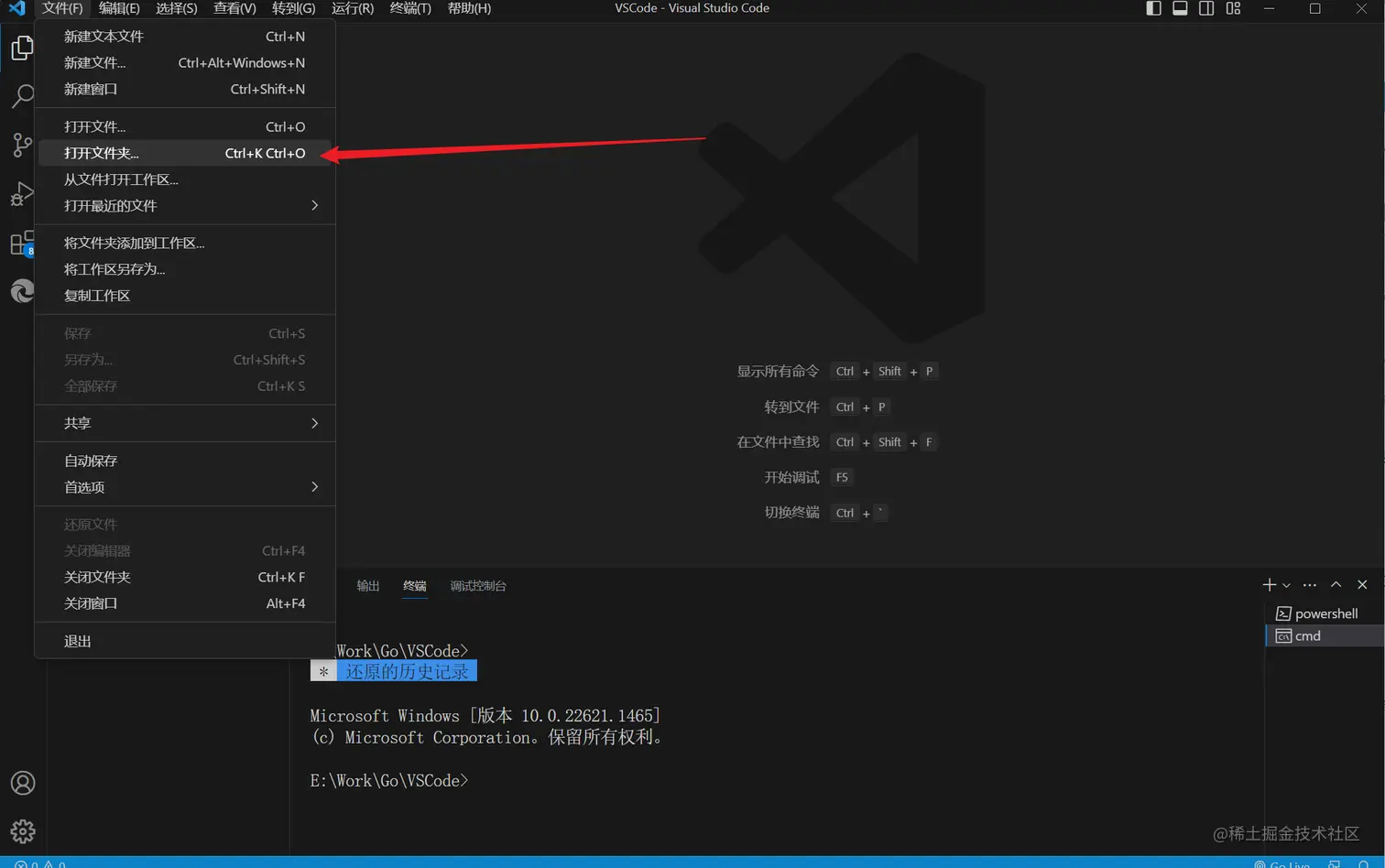The width and height of the screenshot is (1385, 868).
Task: Choose 复制工作区 menu entry
Action: pyautogui.click(x=185, y=296)
